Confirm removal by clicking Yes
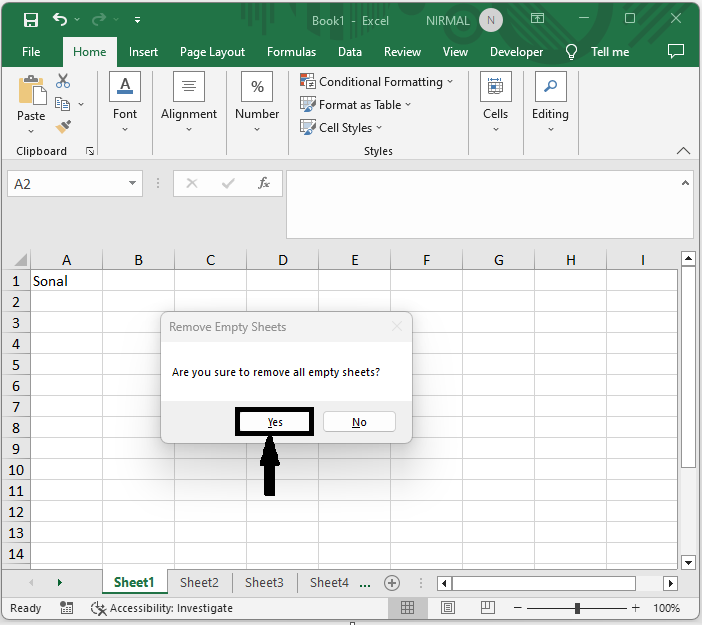 [274, 422]
